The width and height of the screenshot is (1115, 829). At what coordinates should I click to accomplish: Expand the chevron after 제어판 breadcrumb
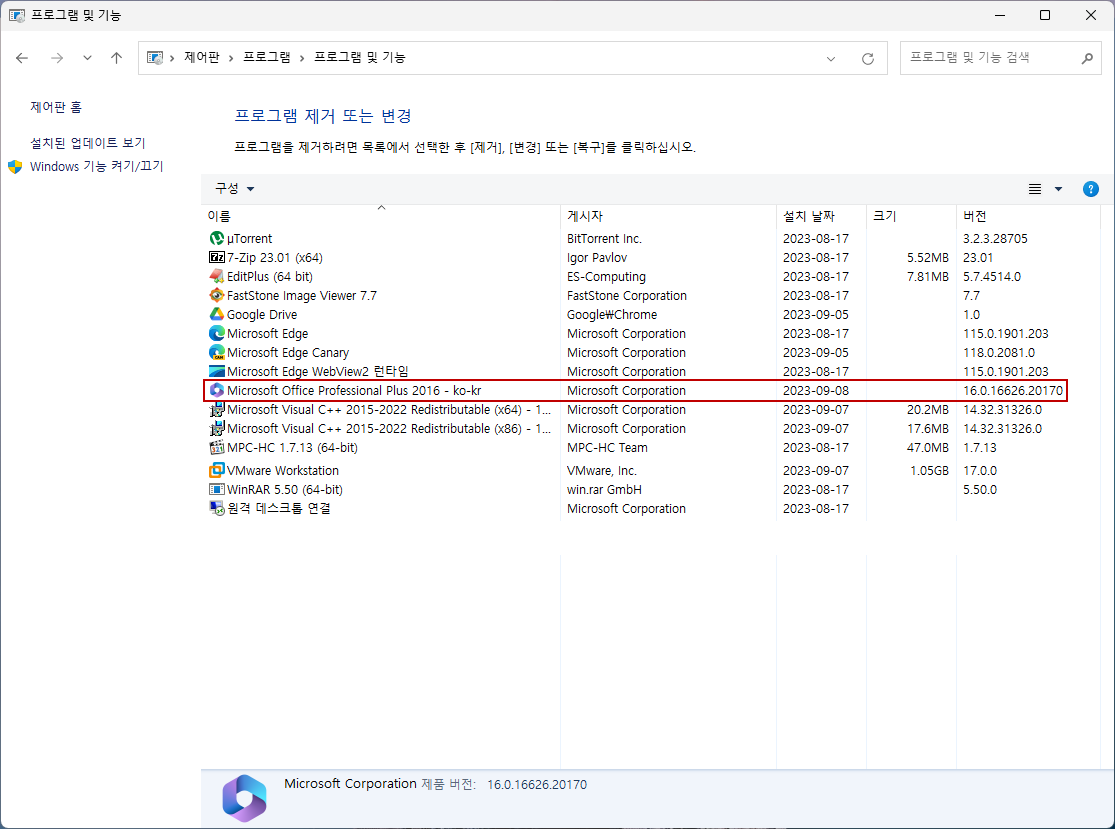[x=231, y=58]
